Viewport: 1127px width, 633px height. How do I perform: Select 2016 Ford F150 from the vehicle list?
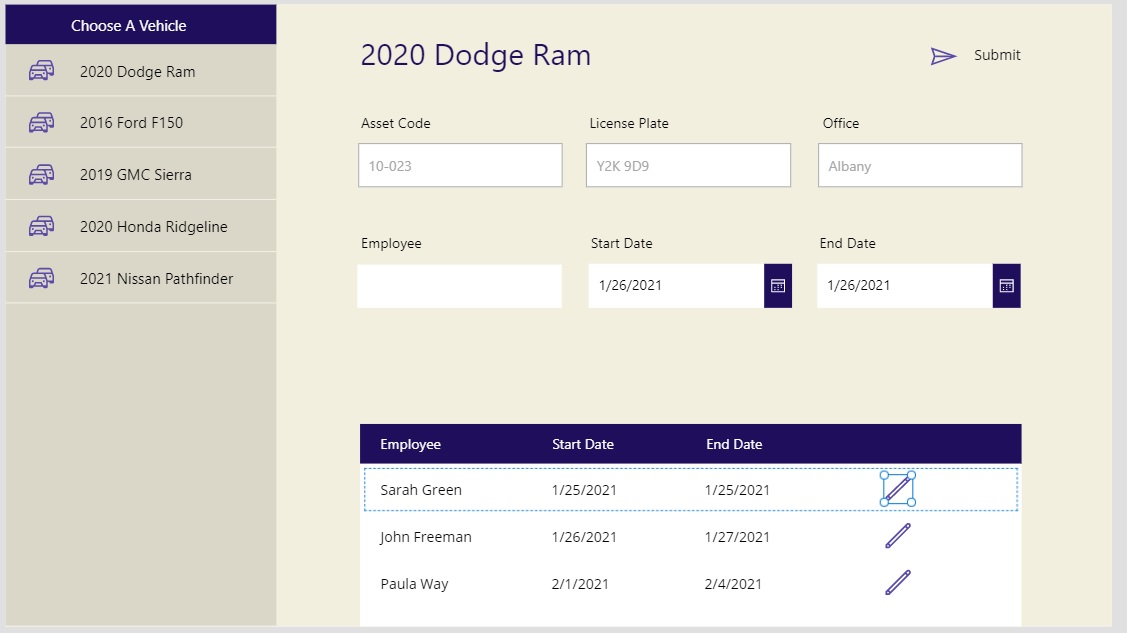tap(131, 122)
